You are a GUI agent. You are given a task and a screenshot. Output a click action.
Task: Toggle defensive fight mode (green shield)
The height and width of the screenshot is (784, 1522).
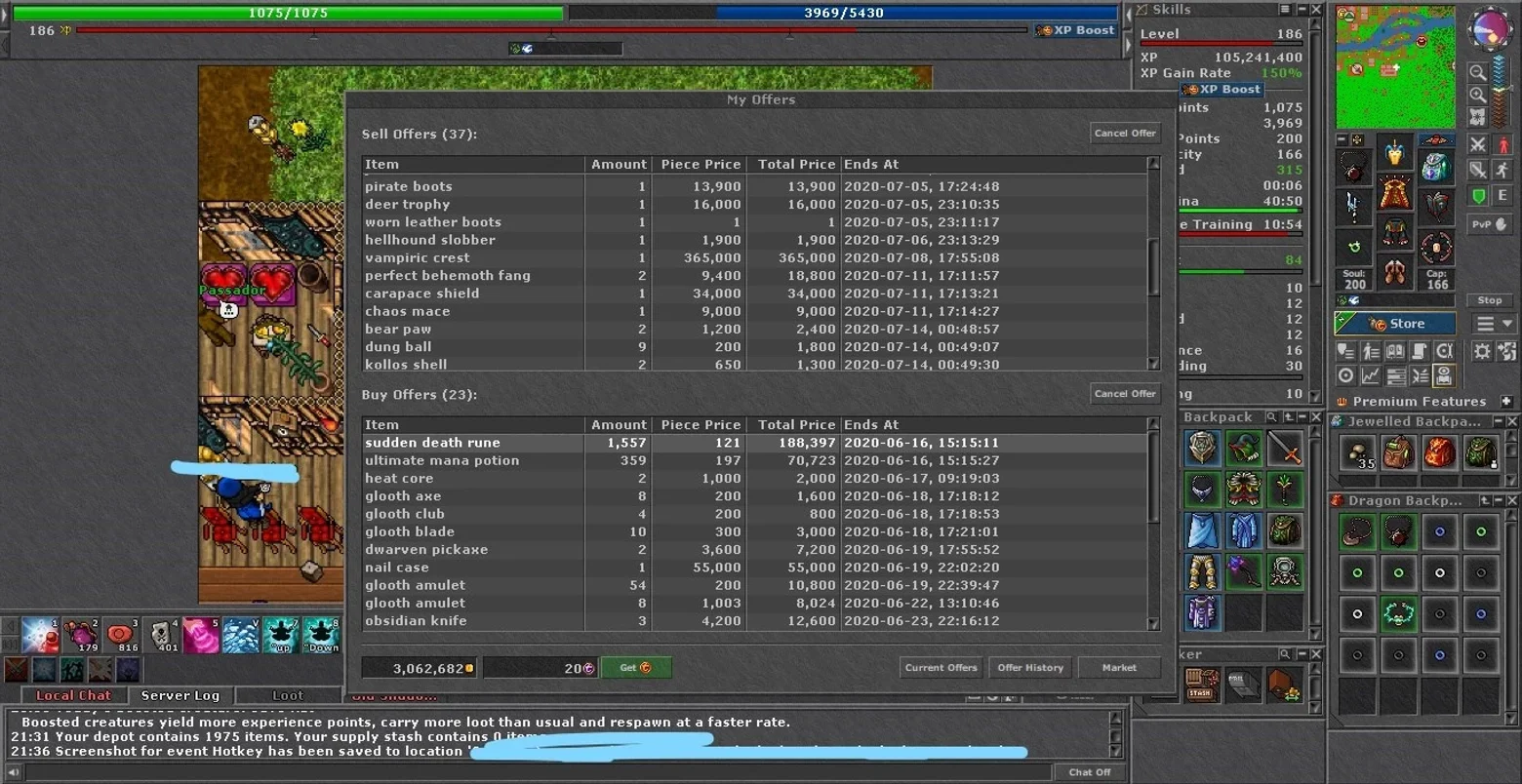1479,196
